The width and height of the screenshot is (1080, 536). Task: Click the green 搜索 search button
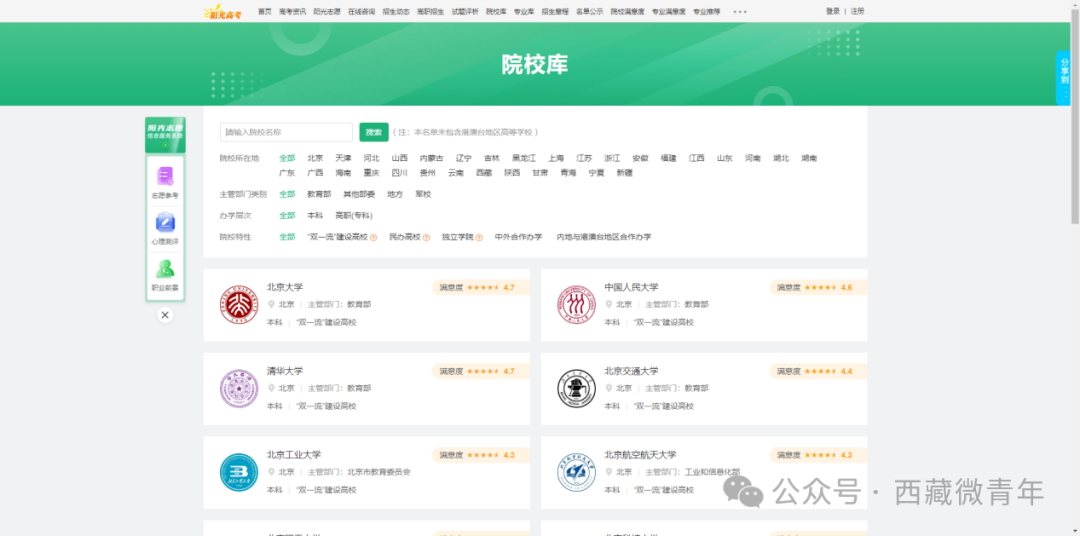coord(374,132)
